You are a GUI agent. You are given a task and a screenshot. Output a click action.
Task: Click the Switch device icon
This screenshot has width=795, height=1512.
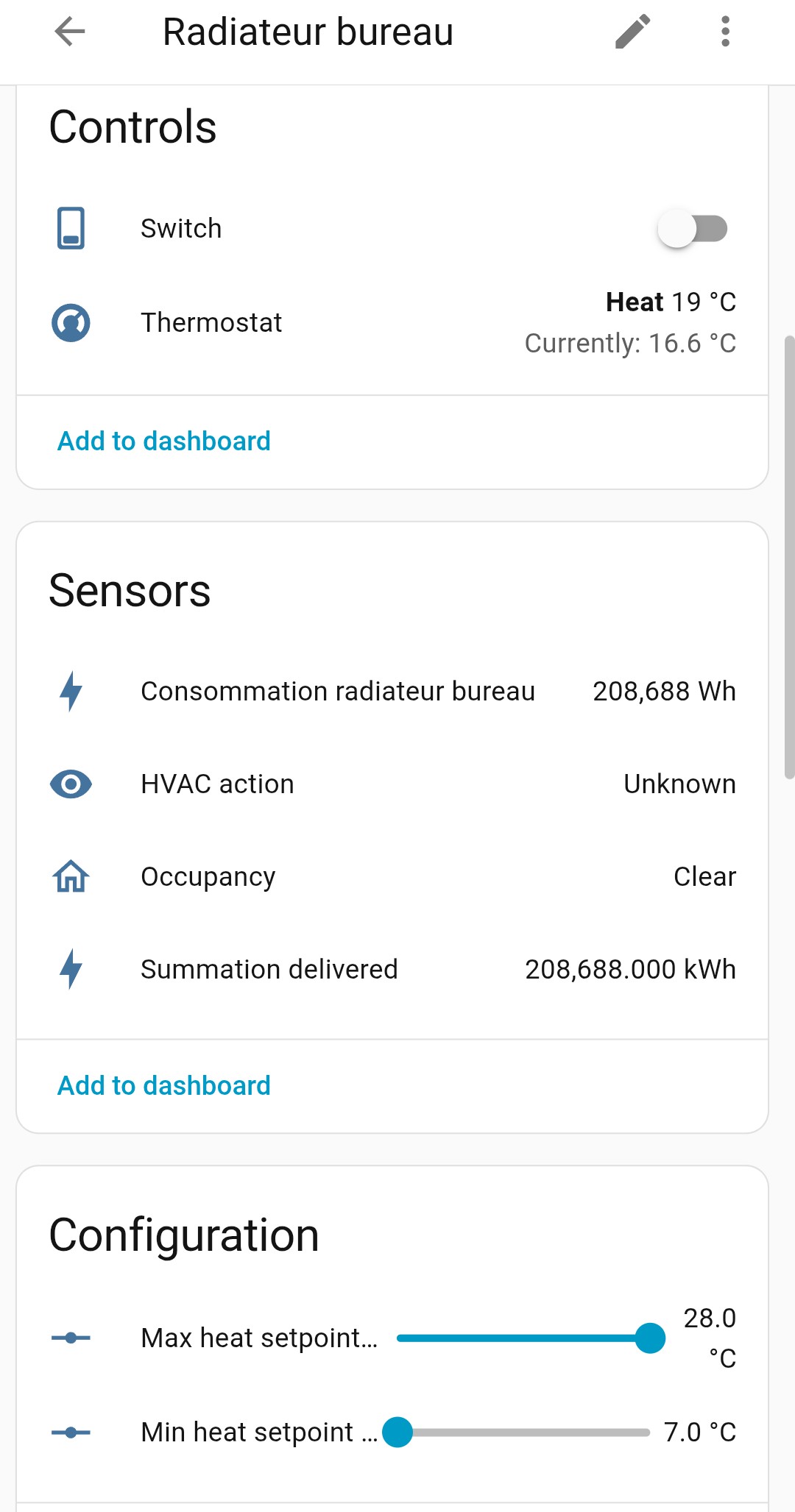pos(71,229)
